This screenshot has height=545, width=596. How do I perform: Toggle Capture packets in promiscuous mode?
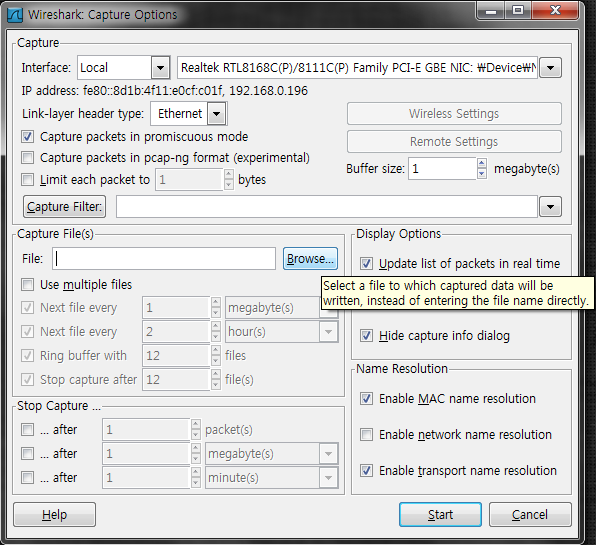point(27,136)
